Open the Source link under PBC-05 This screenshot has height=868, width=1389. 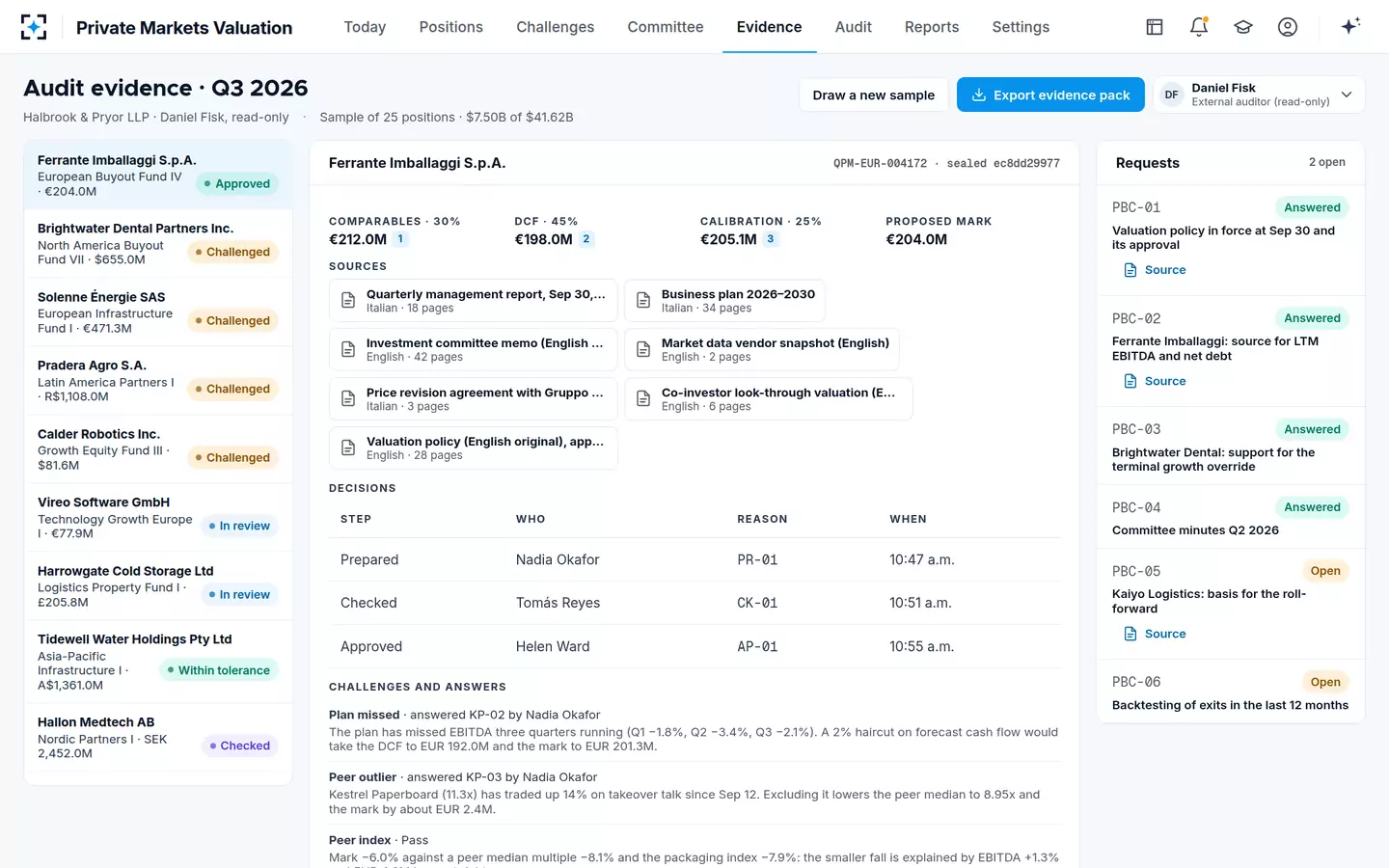coord(1155,634)
